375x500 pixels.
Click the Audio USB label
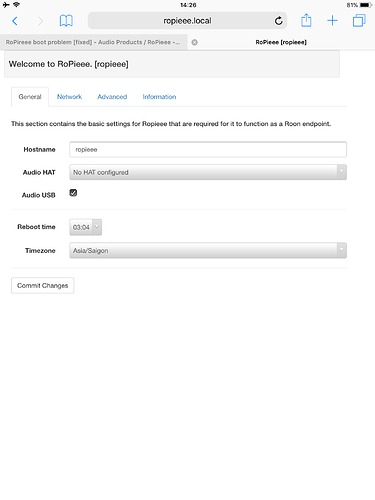coord(39,195)
